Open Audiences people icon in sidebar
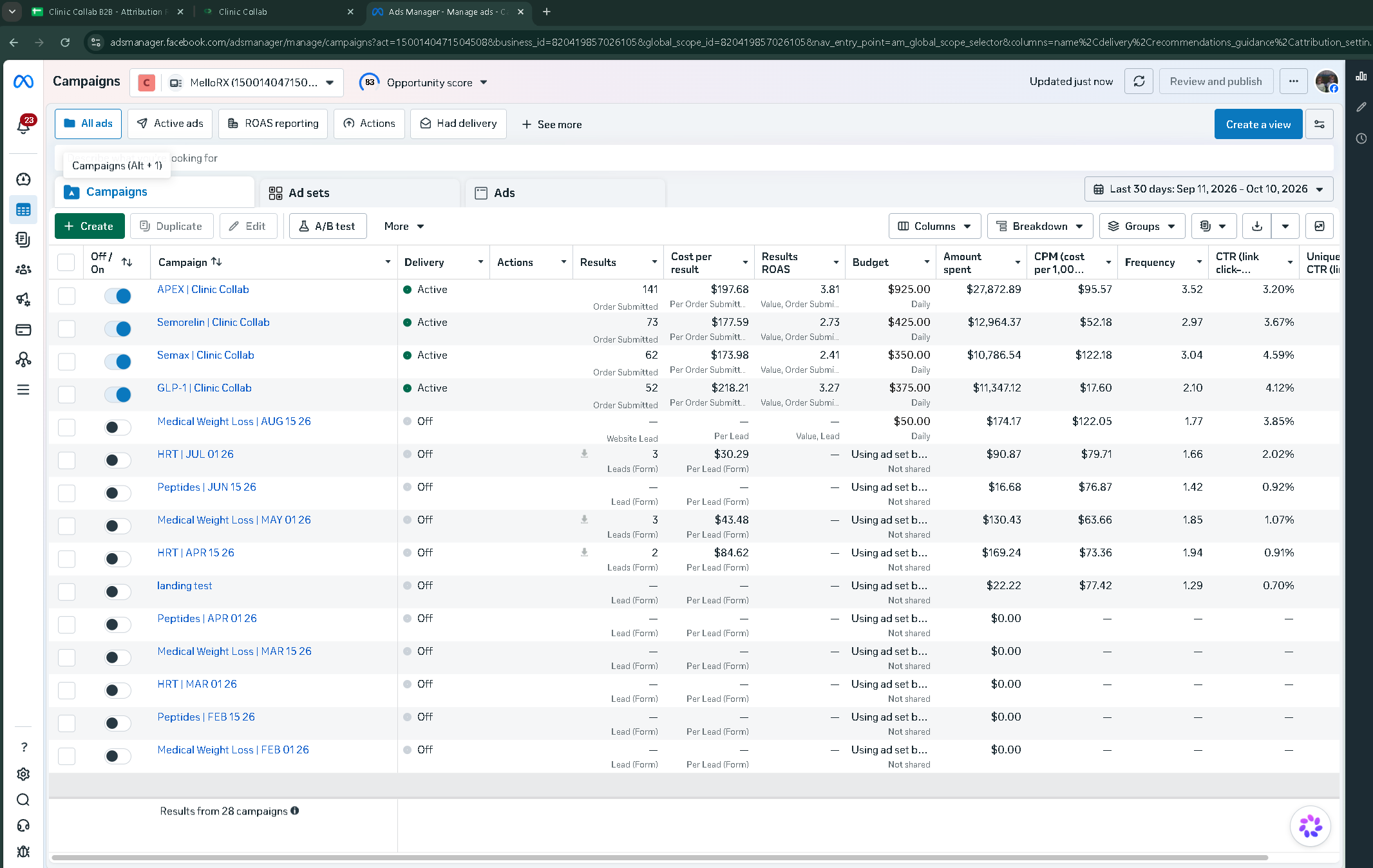 23,269
